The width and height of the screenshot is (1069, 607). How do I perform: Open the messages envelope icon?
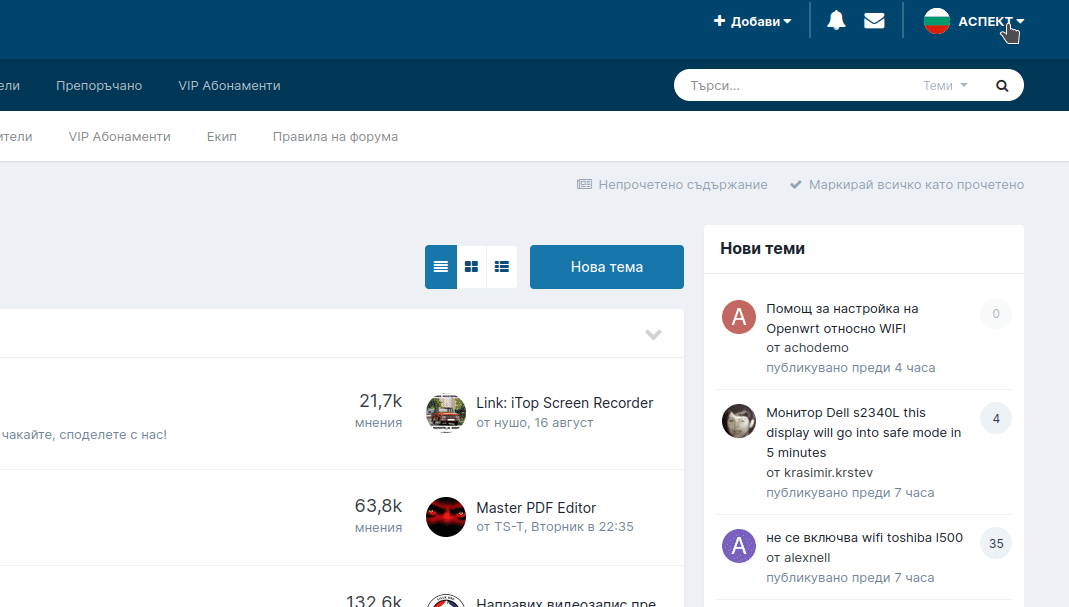tap(874, 21)
